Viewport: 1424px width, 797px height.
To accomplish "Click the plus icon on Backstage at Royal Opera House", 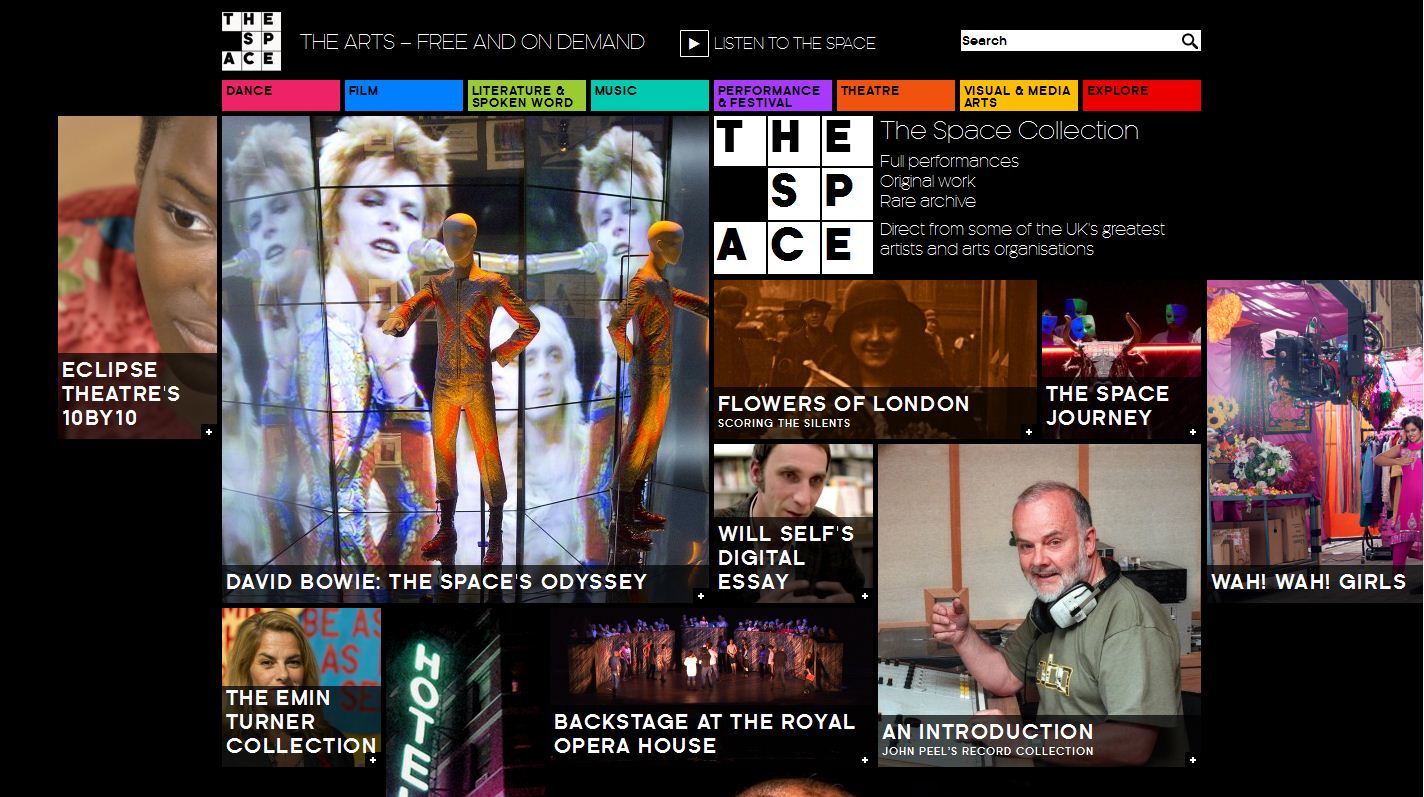I will 865,760.
